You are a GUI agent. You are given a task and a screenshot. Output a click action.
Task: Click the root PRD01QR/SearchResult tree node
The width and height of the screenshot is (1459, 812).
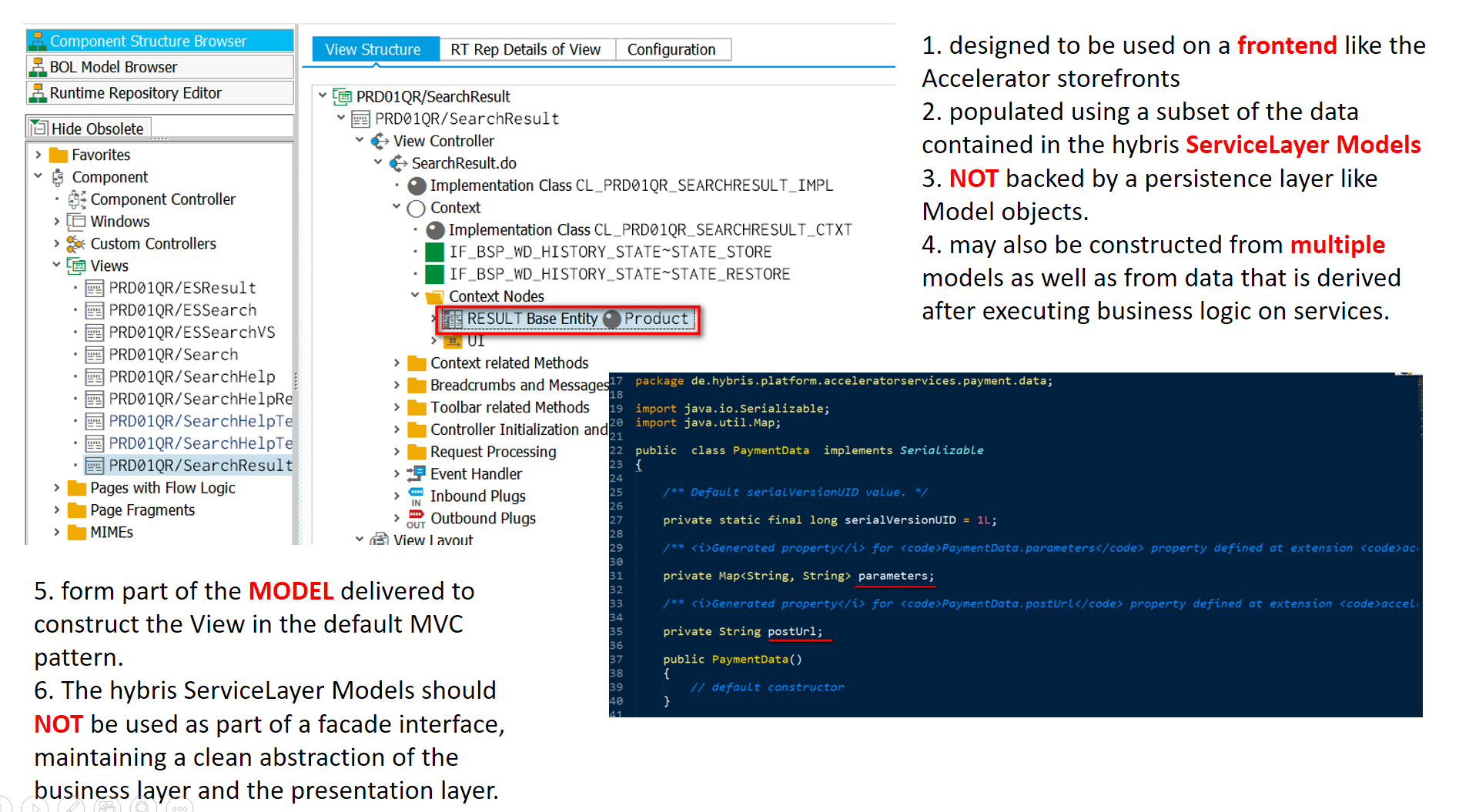[x=433, y=96]
